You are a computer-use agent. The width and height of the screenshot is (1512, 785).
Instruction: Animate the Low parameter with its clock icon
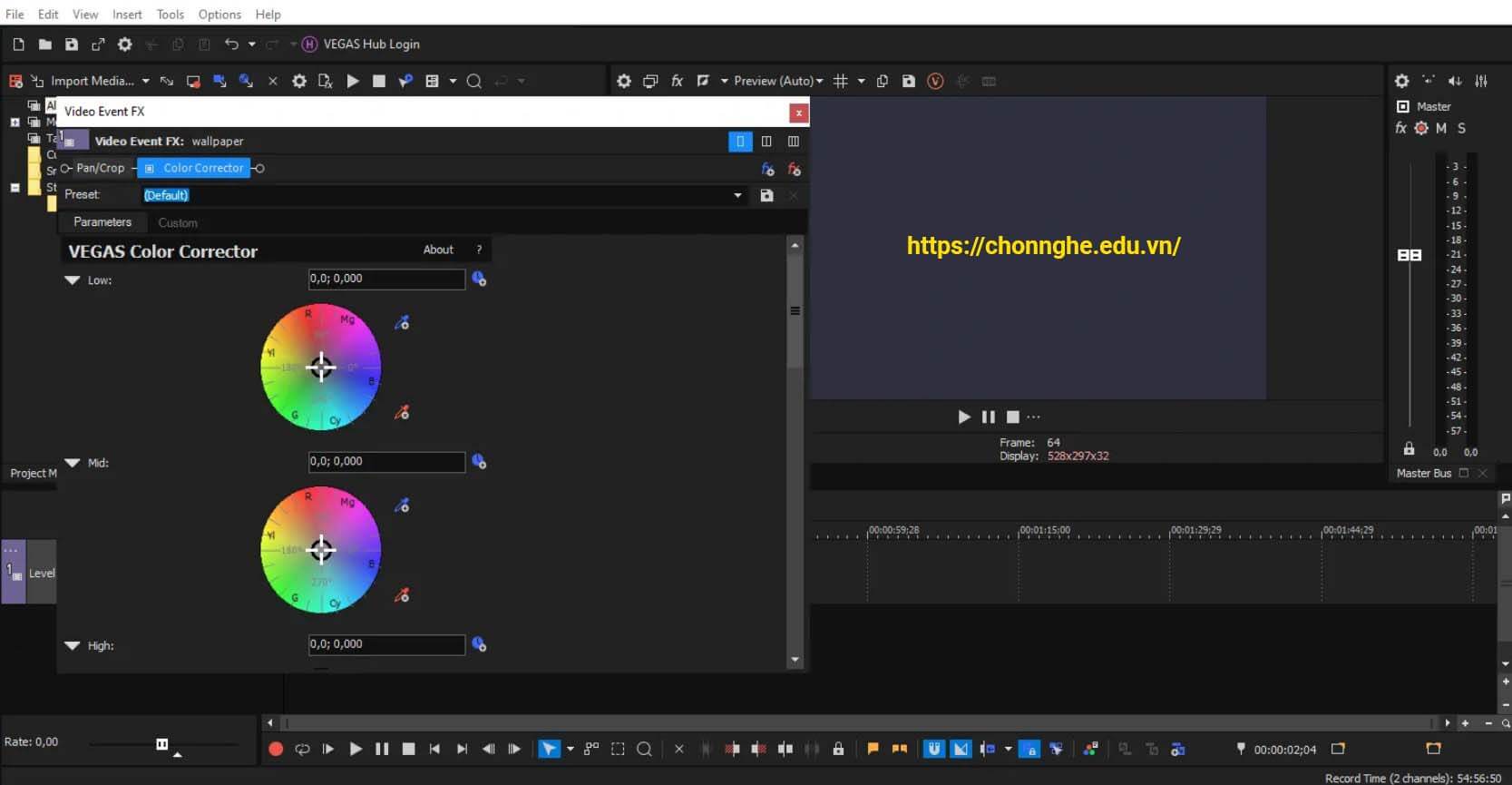pyautogui.click(x=479, y=279)
